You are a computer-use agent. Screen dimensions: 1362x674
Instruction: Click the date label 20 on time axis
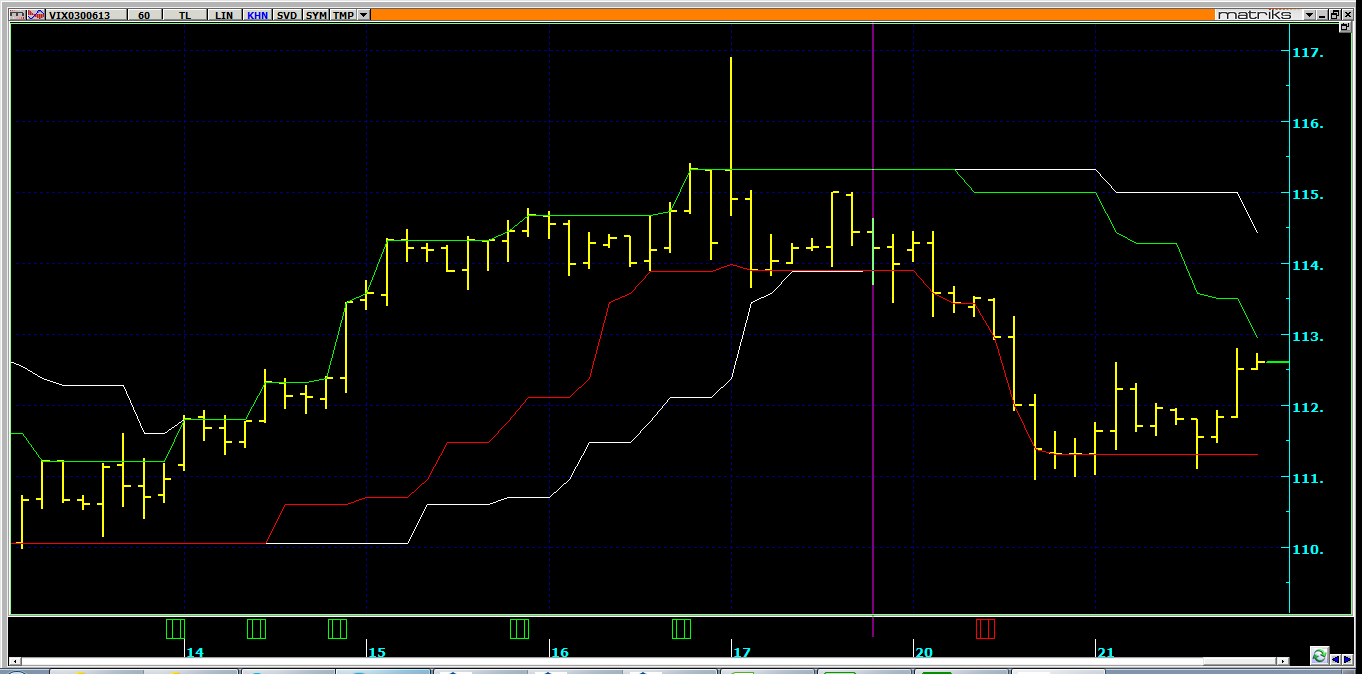[x=923, y=652]
